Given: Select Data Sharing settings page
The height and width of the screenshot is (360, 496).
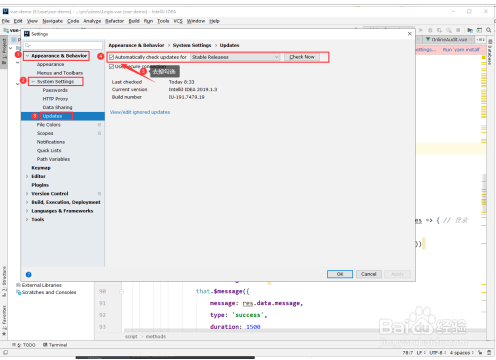Looking at the screenshot, I should pyautogui.click(x=57, y=107).
